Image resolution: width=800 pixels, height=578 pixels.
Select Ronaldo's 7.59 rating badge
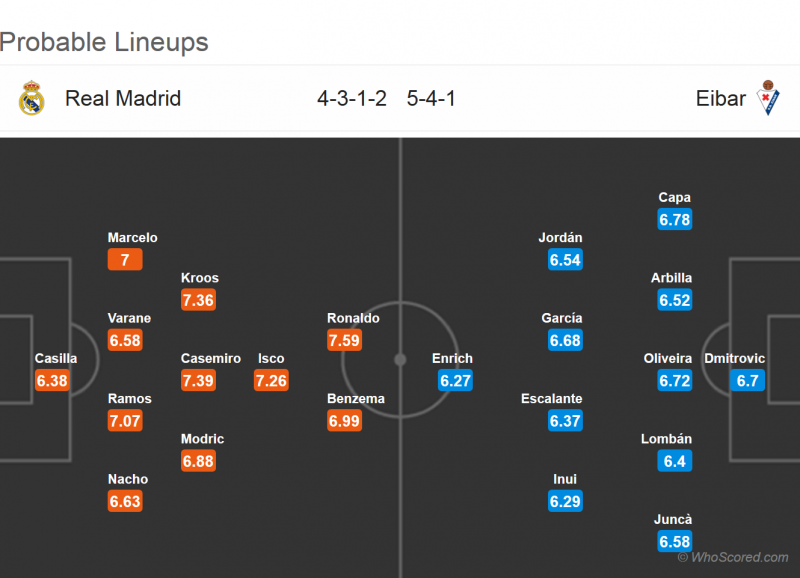(344, 340)
